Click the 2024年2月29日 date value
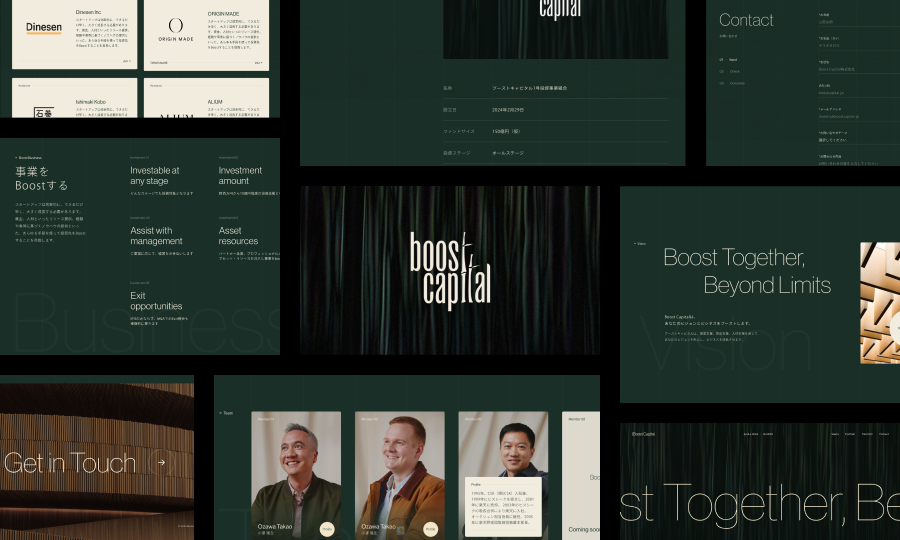Viewport: 900px width, 540px height. [x=508, y=110]
